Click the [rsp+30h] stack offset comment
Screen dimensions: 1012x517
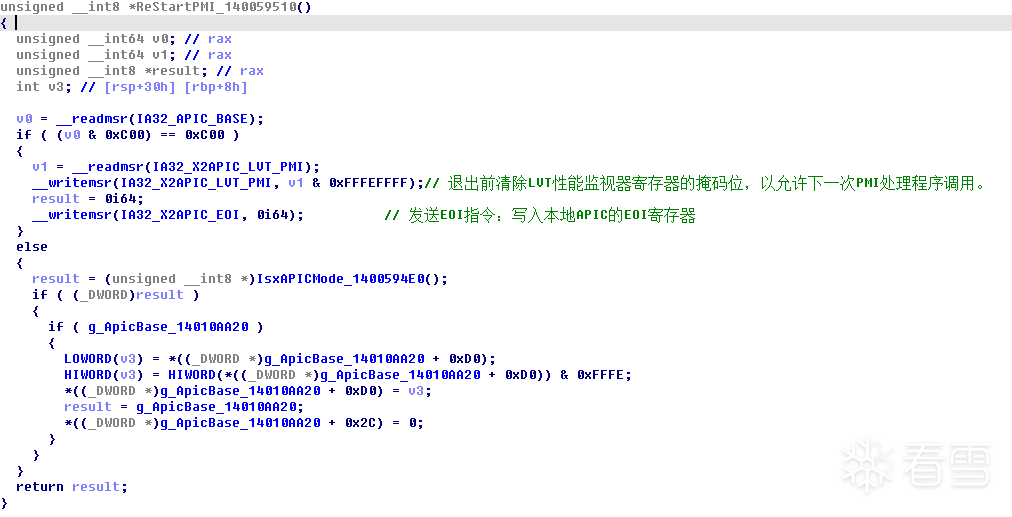(140, 87)
